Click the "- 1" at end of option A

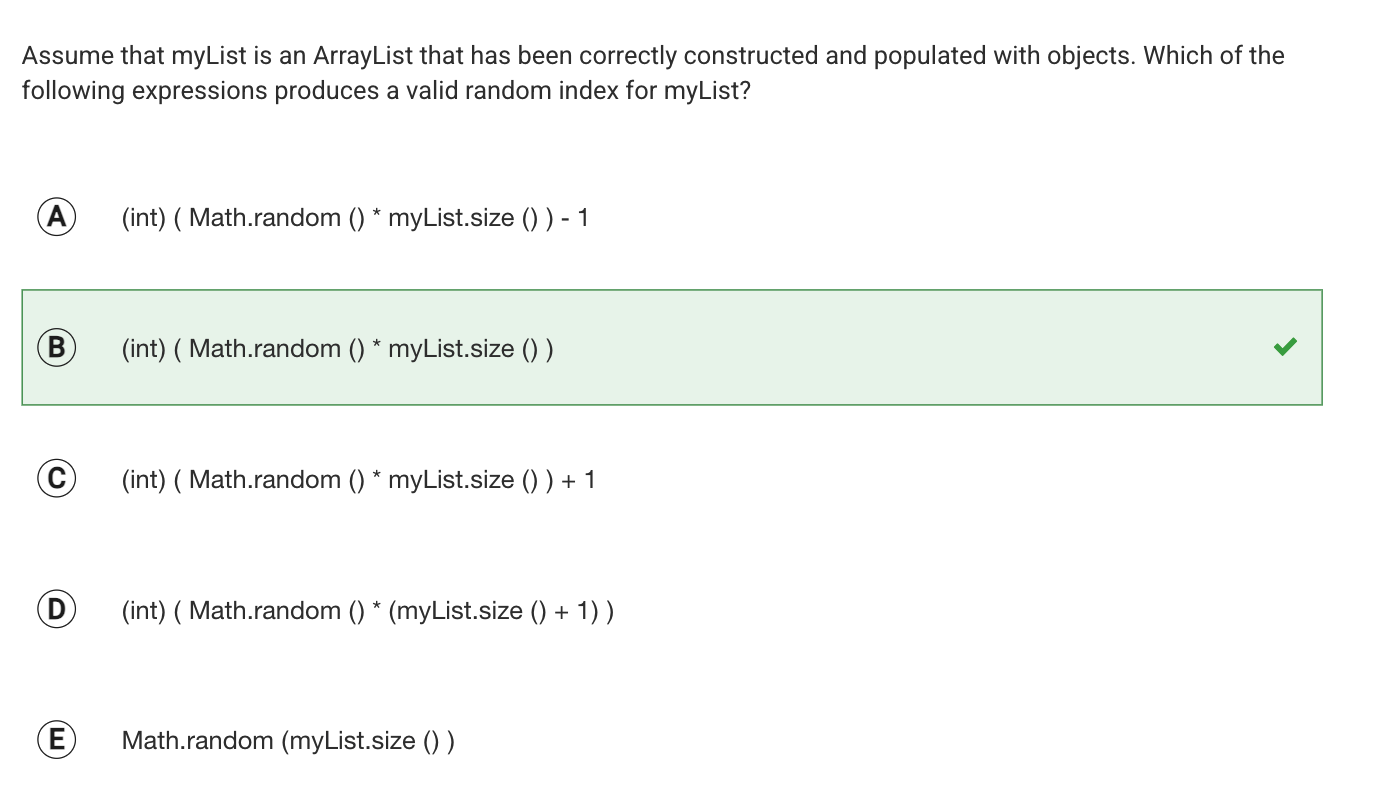pyautogui.click(x=576, y=217)
